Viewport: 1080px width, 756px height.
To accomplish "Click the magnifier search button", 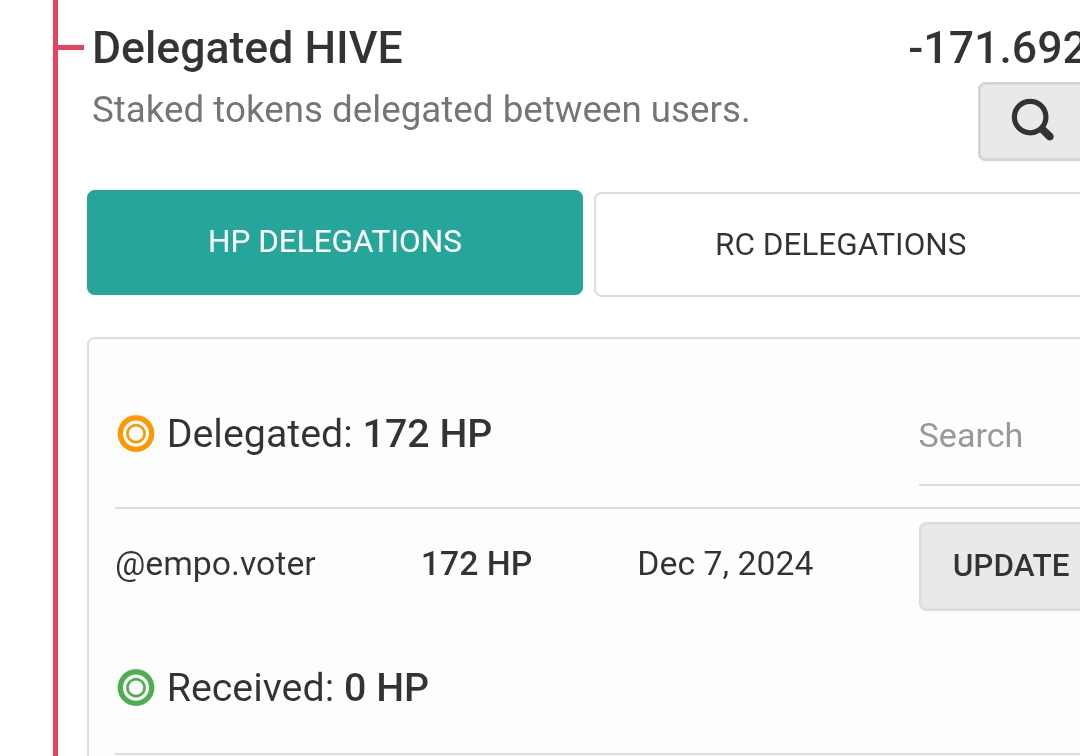I will 1032,121.
